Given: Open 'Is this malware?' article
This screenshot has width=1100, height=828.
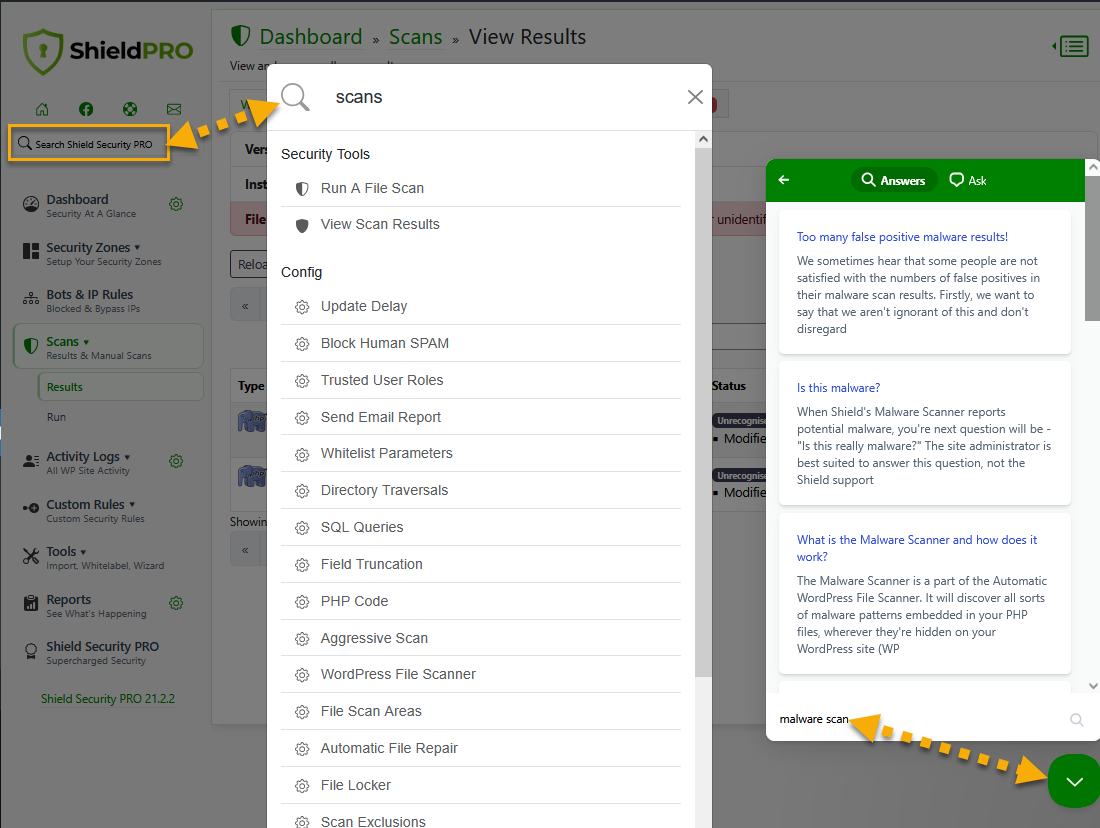Looking at the screenshot, I should pos(838,388).
